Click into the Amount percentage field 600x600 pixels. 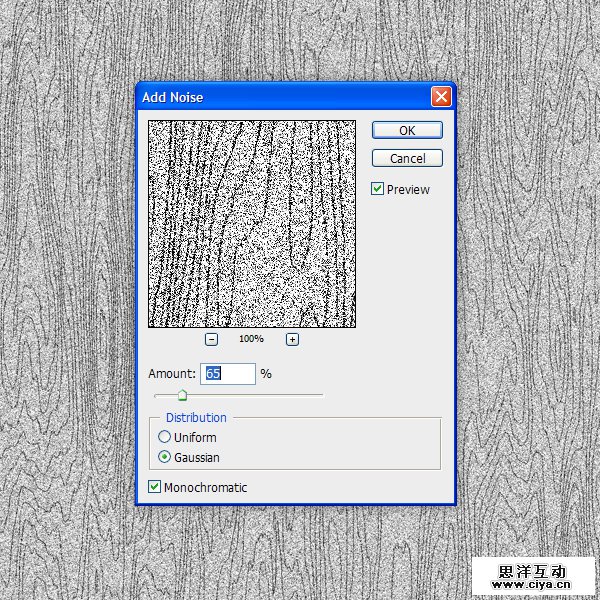pyautogui.click(x=228, y=373)
